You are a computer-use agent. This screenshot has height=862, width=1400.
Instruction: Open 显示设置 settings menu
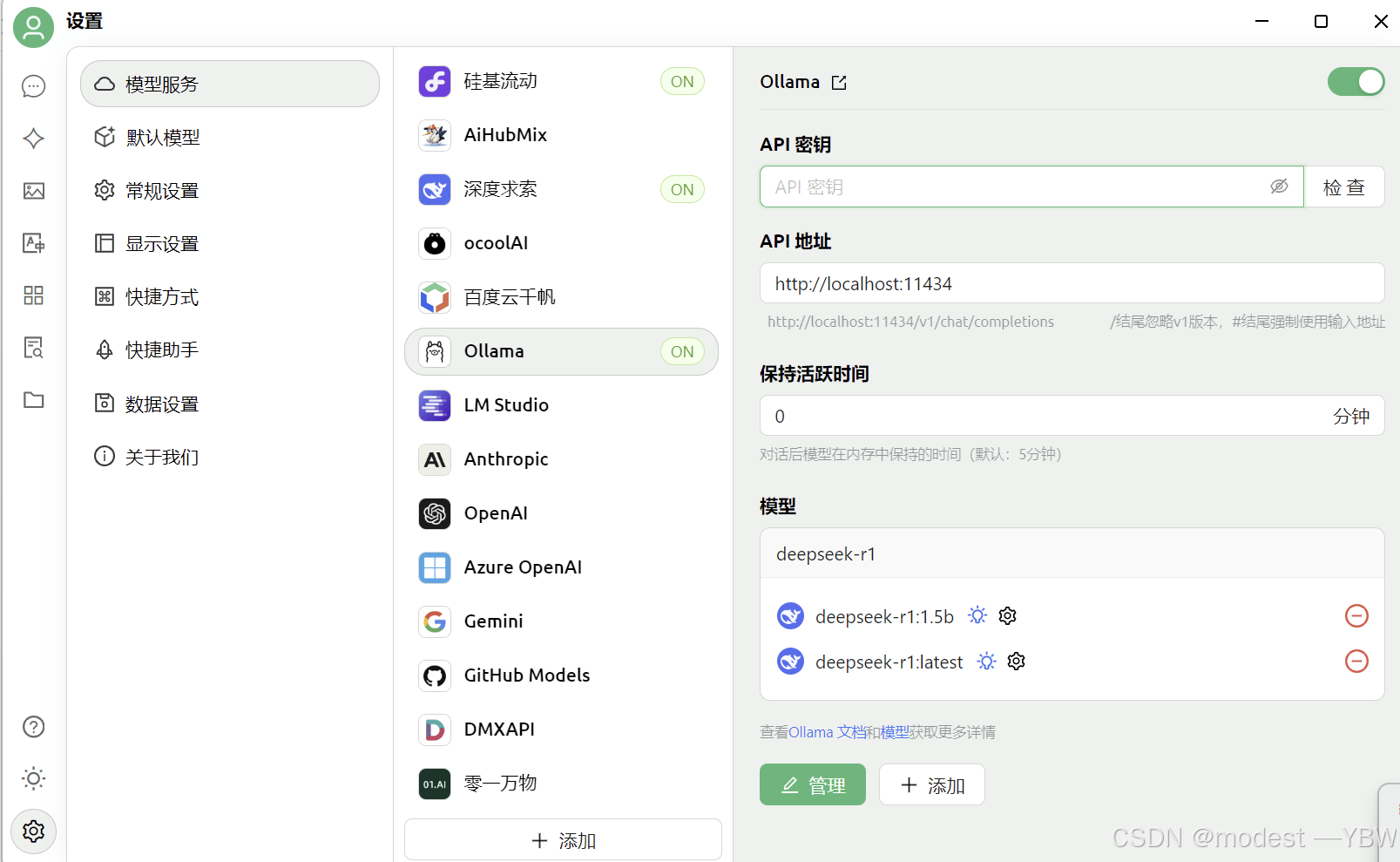point(230,244)
